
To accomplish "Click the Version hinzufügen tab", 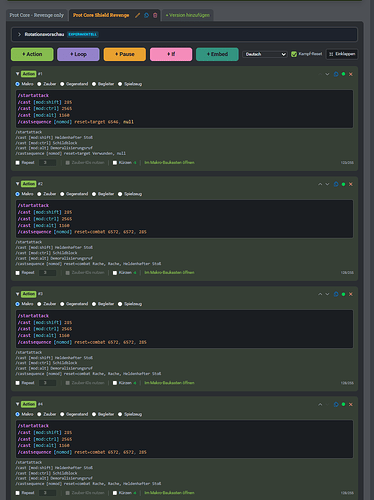I will (188, 15).
